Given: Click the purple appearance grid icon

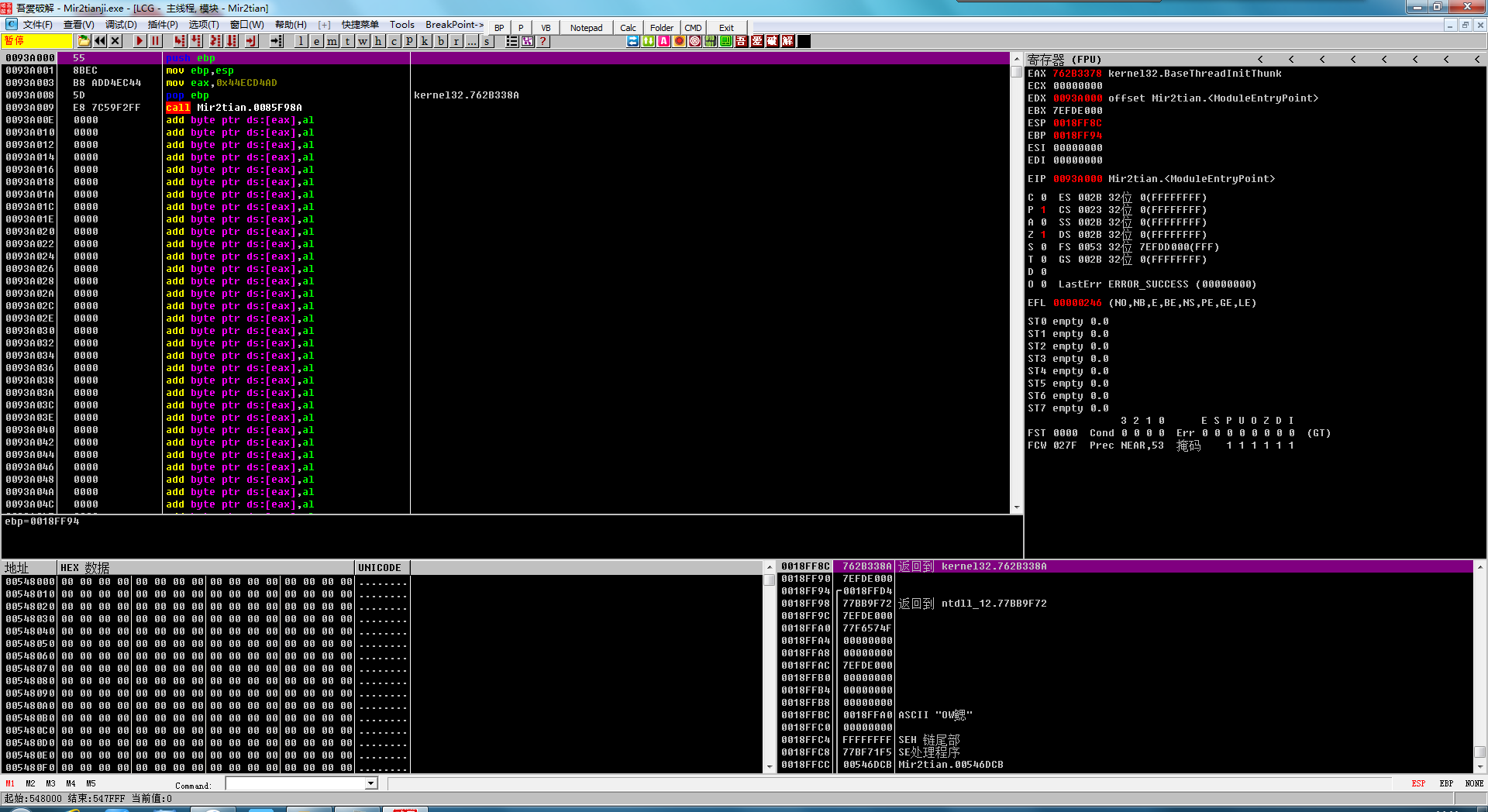Looking at the screenshot, I should click(x=528, y=41).
